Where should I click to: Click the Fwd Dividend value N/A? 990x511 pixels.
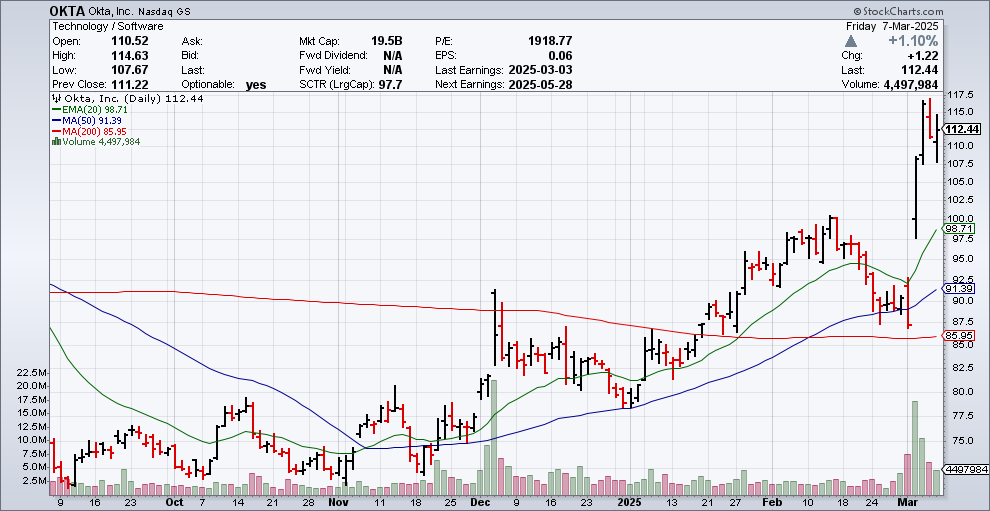coord(393,56)
